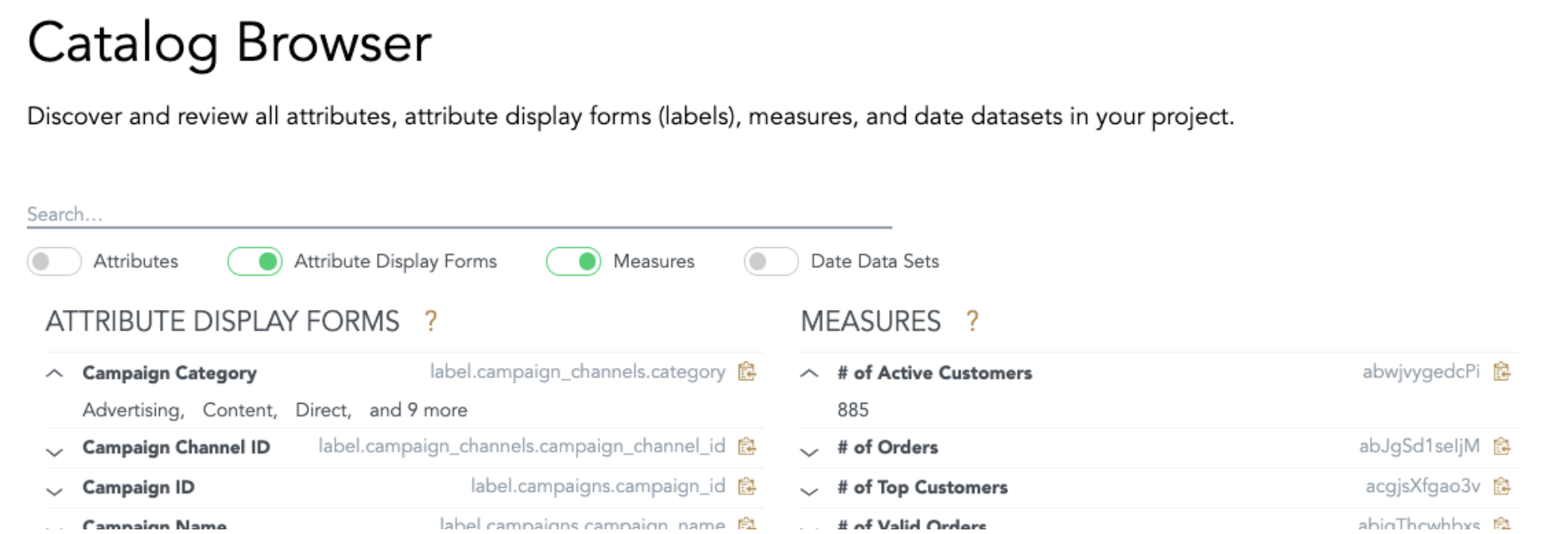Copy the # of Top Customers identifier

(x=1501, y=486)
